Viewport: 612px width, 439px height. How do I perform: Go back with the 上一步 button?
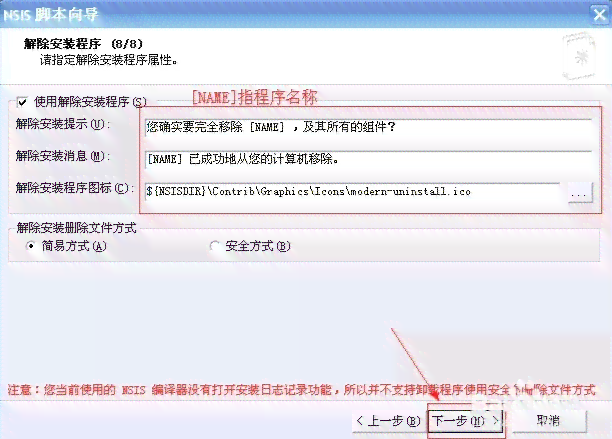pyautogui.click(x=388, y=421)
